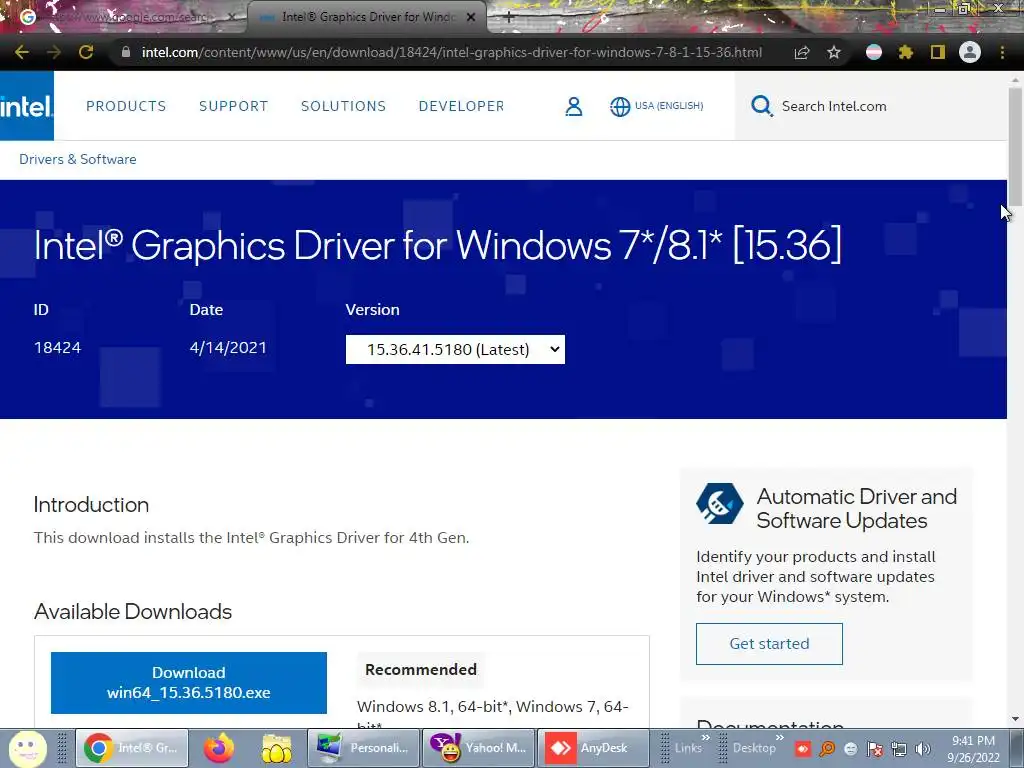1024x768 pixels.
Task: Click the date 4/14/2021
Action: click(228, 347)
